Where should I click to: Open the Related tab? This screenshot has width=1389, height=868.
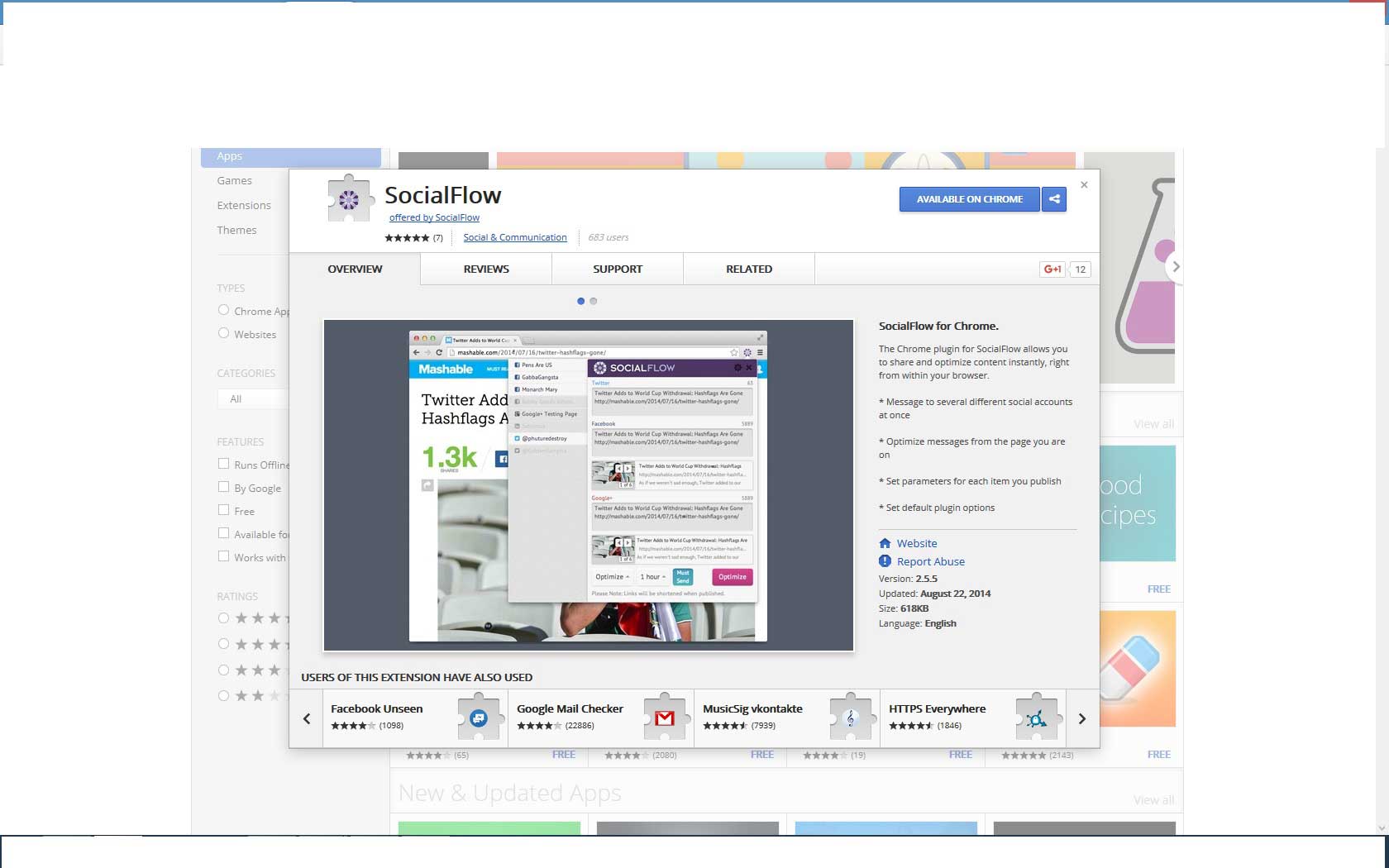(x=749, y=269)
